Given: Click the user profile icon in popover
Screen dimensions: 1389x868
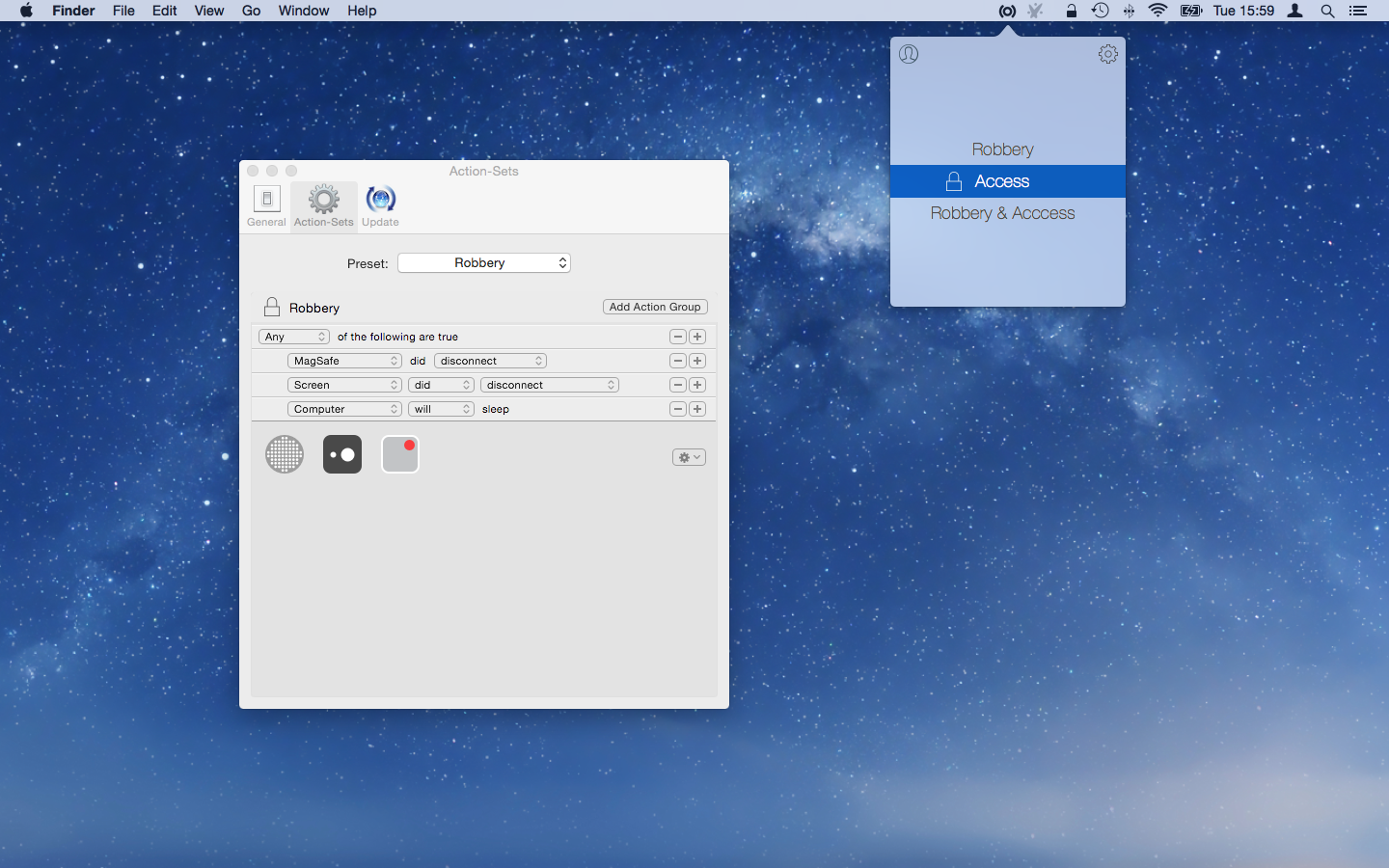Looking at the screenshot, I should pos(909,54).
